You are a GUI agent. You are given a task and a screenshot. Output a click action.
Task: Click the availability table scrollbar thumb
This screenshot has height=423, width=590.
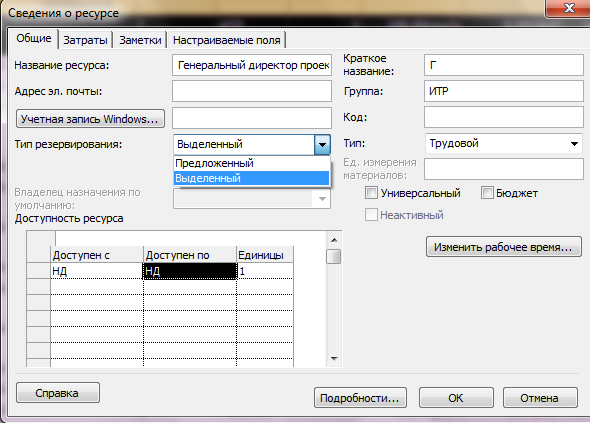[334, 257]
